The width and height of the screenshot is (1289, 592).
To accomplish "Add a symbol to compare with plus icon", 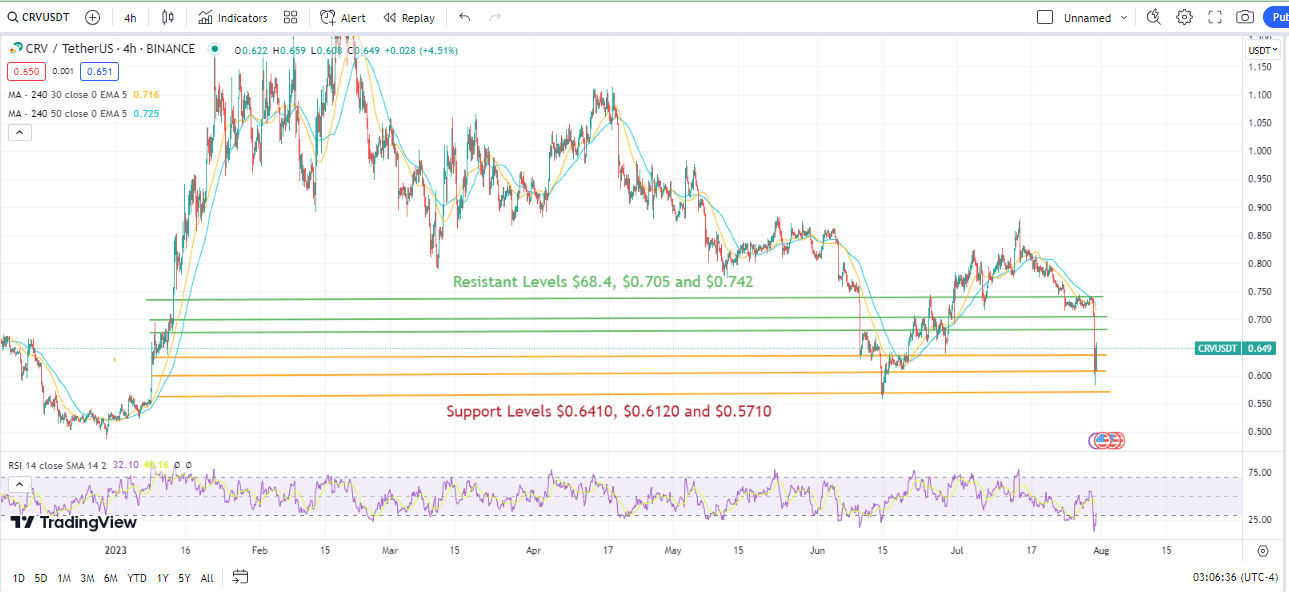I will pos(93,17).
